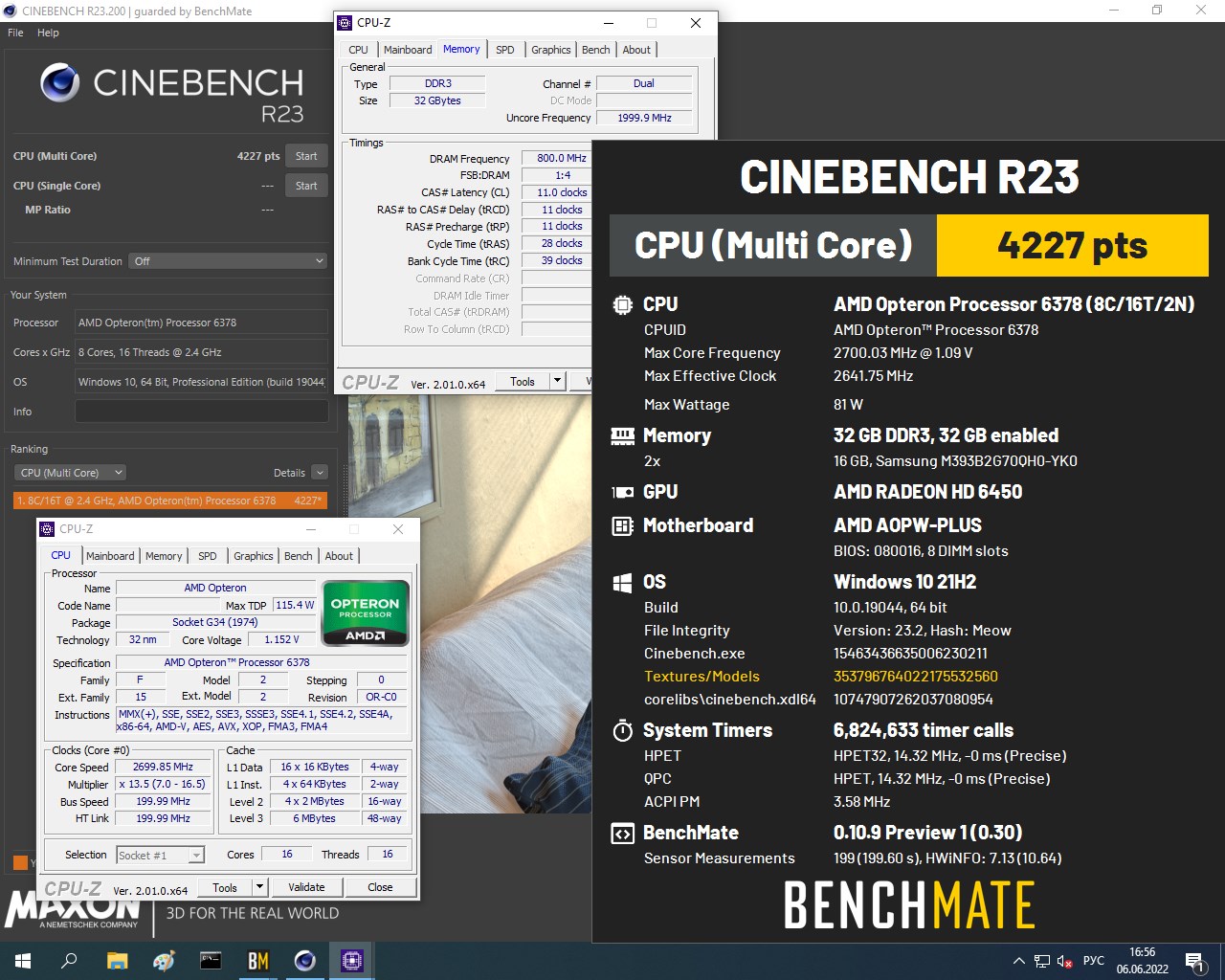This screenshot has height=980, width=1225.
Task: Open About tab in lower CPU-Z window
Action: pyautogui.click(x=339, y=556)
